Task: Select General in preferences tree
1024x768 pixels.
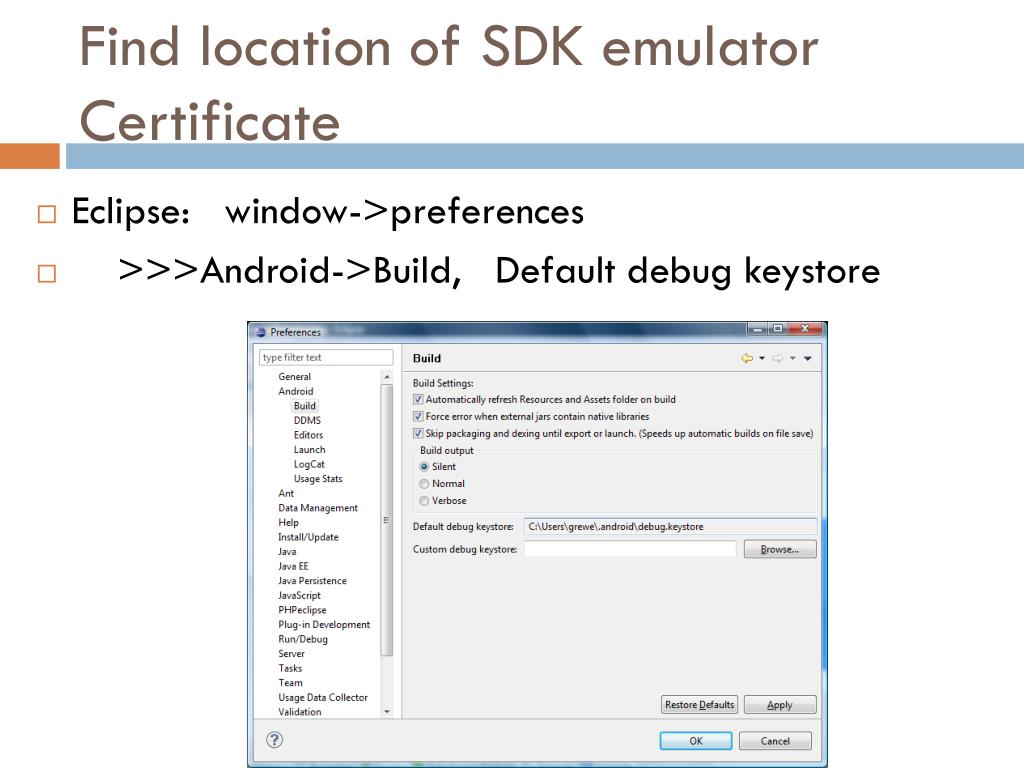Action: [x=295, y=376]
